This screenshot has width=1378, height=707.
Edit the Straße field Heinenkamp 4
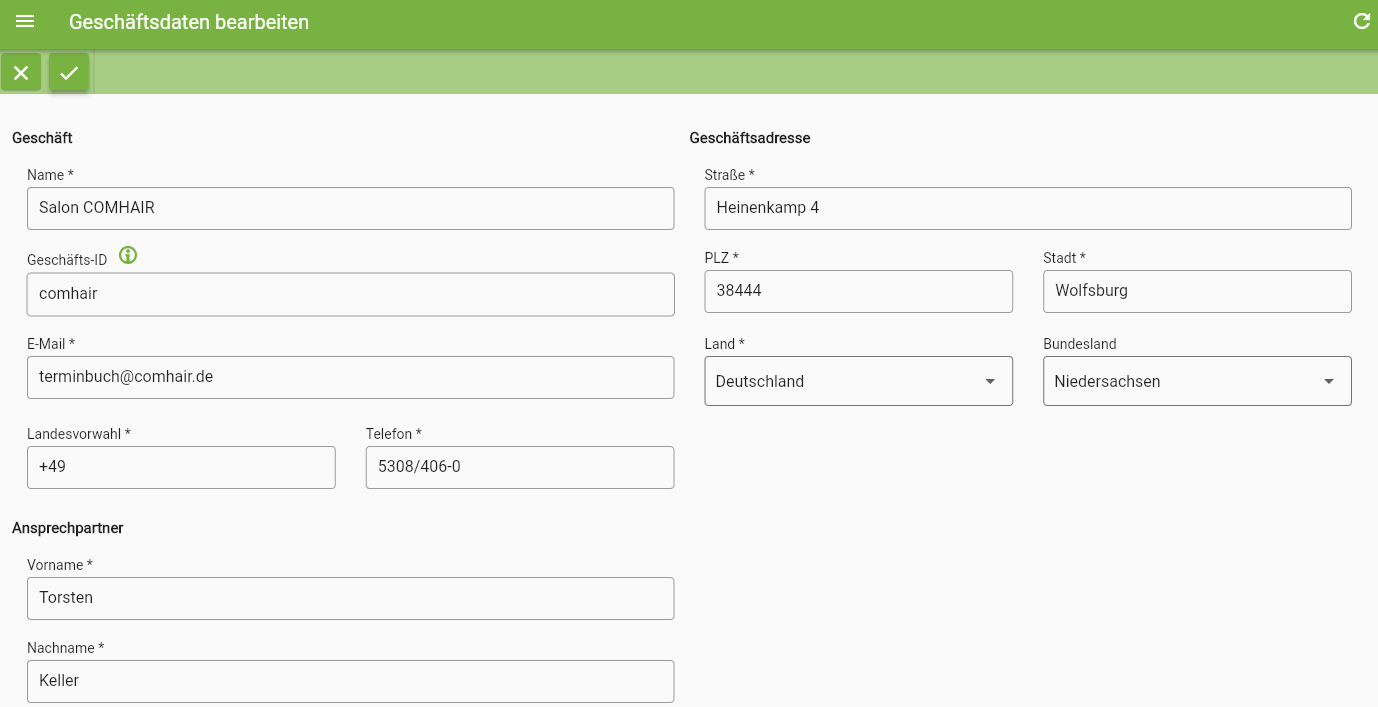click(1028, 208)
